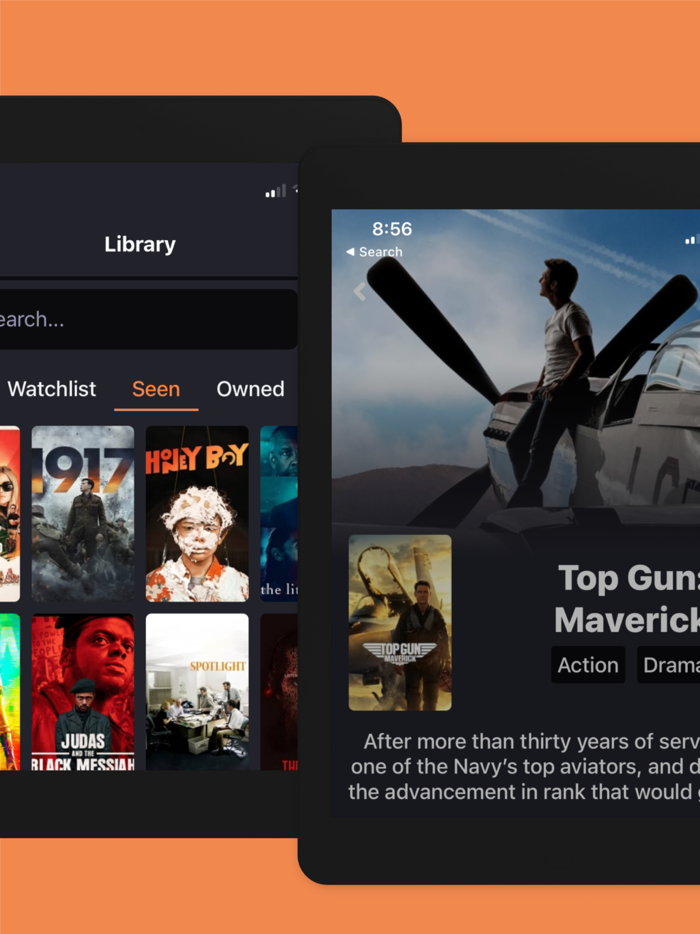The image size is (700, 934).
Task: Select the Seen tab
Action: [156, 389]
